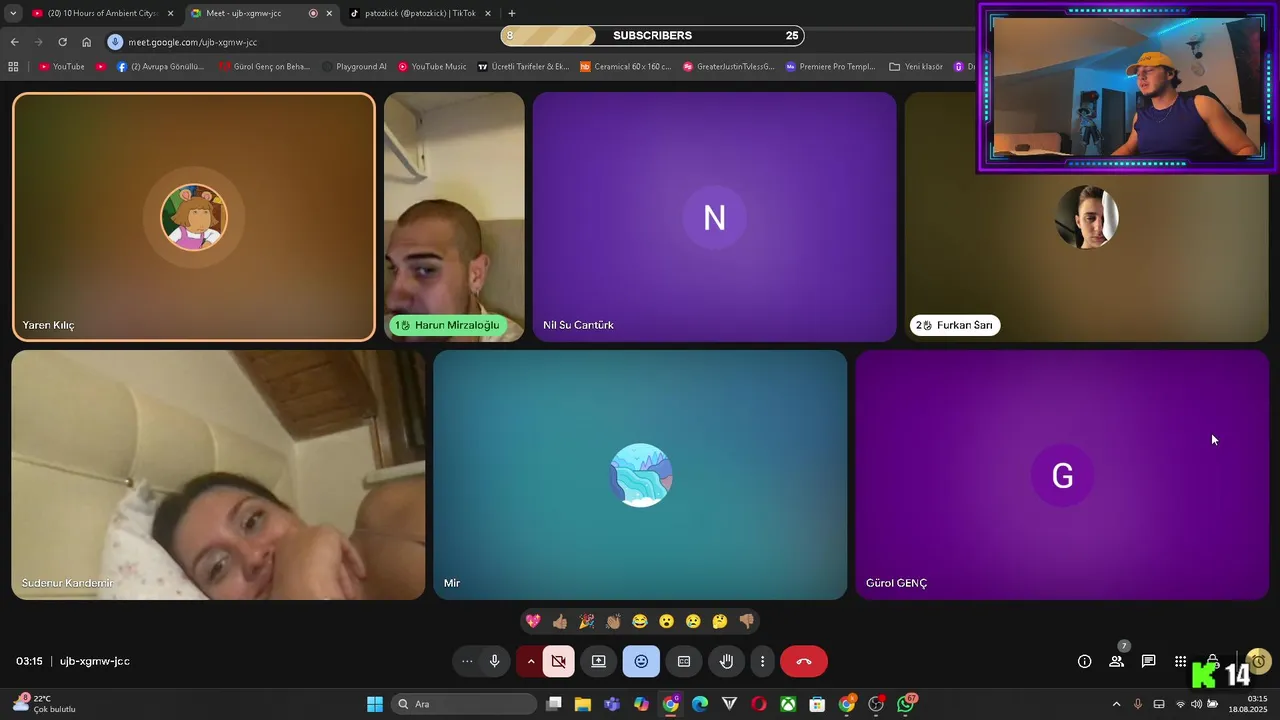Open Microsoft Teams from taskbar
1280x720 pixels.
click(x=612, y=704)
